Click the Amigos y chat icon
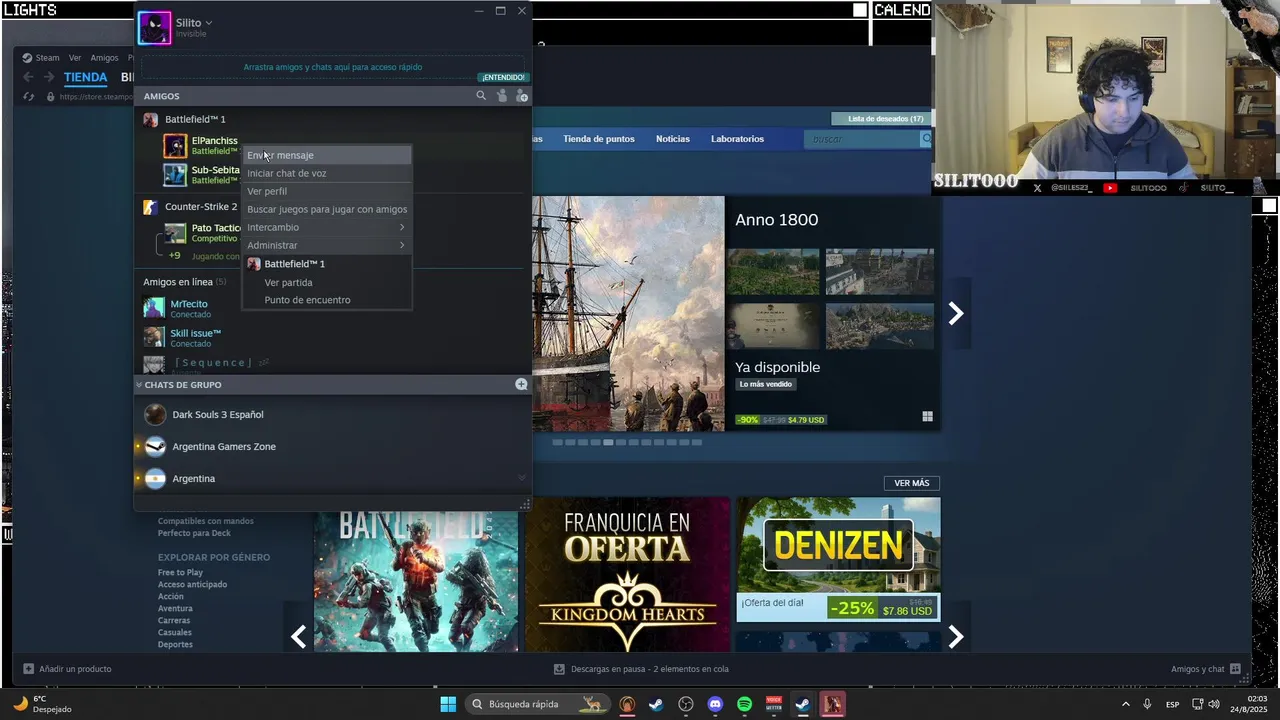The height and width of the screenshot is (720, 1280). [x=1235, y=669]
